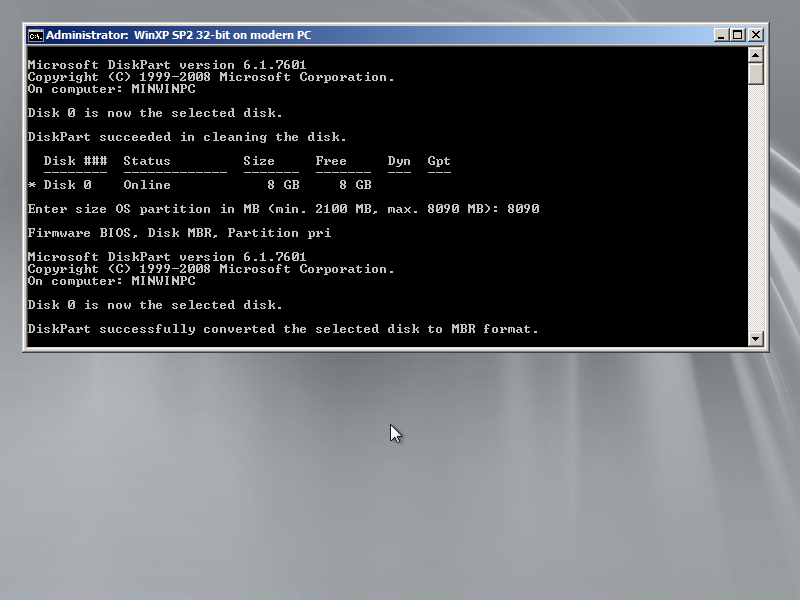
Task: Click the 'Dyn' column header
Action: click(x=399, y=161)
